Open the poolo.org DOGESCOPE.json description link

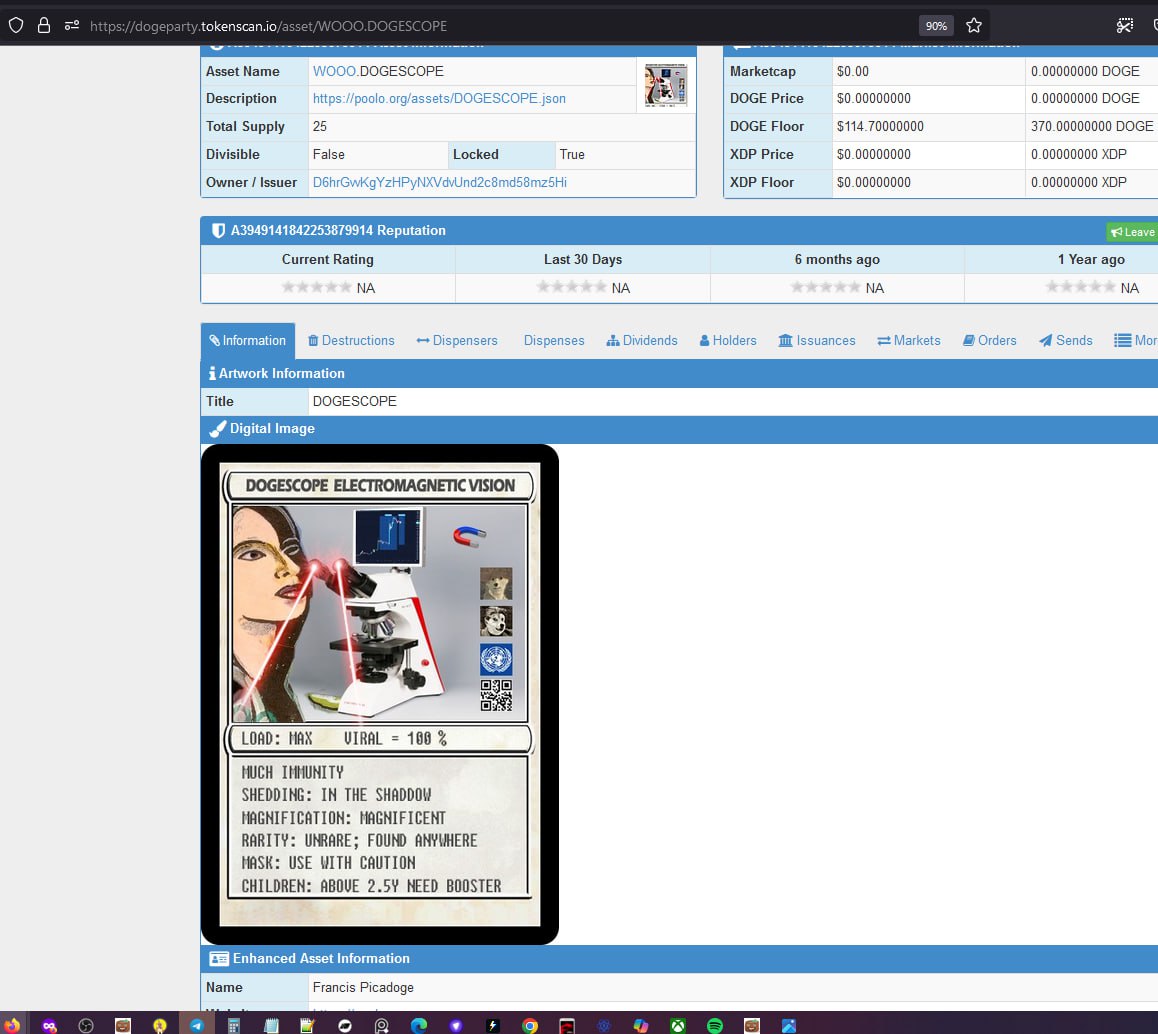pos(439,99)
